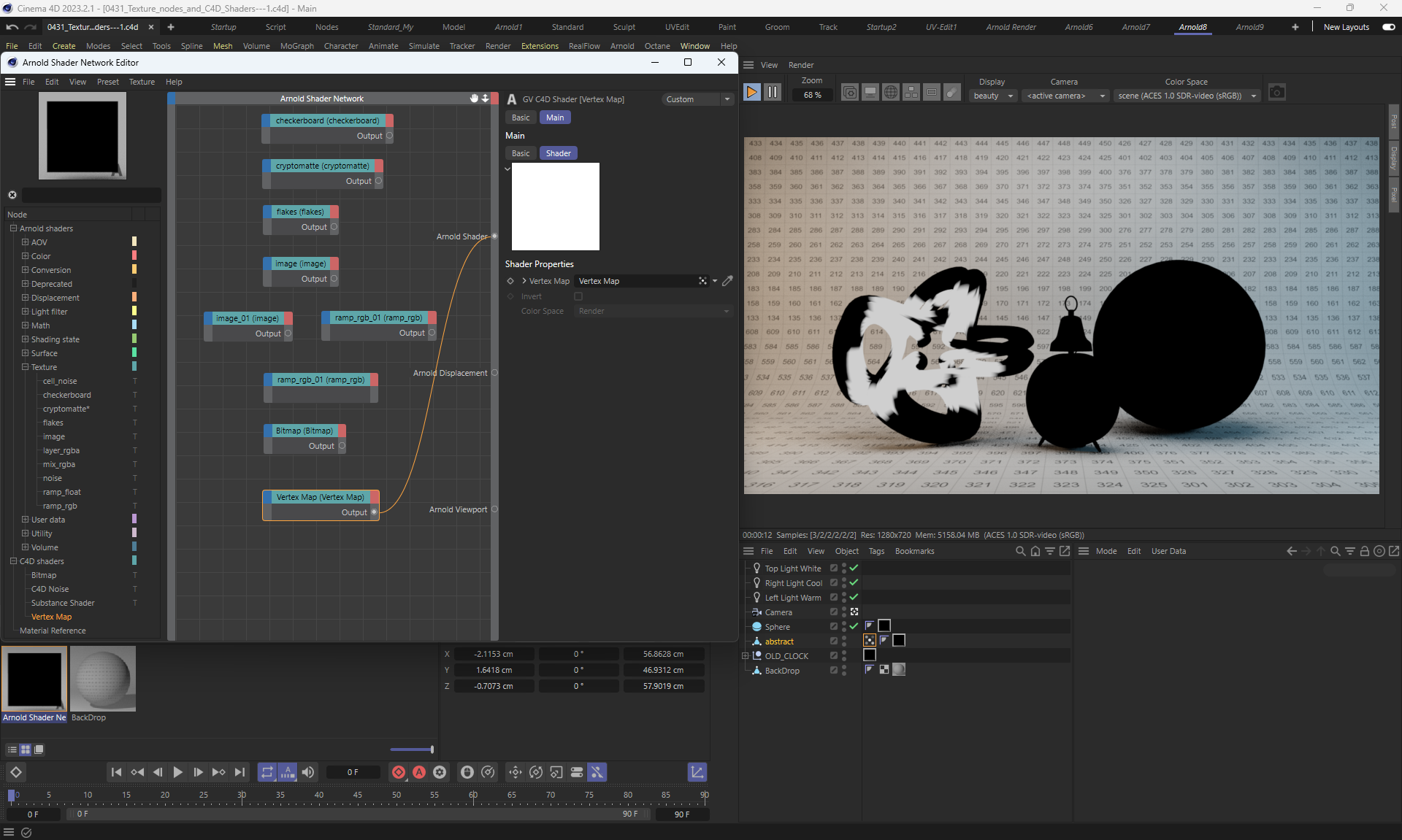The width and height of the screenshot is (1402, 840).
Task: Select the Vertex Map item in C4D shaders
Action: point(51,617)
